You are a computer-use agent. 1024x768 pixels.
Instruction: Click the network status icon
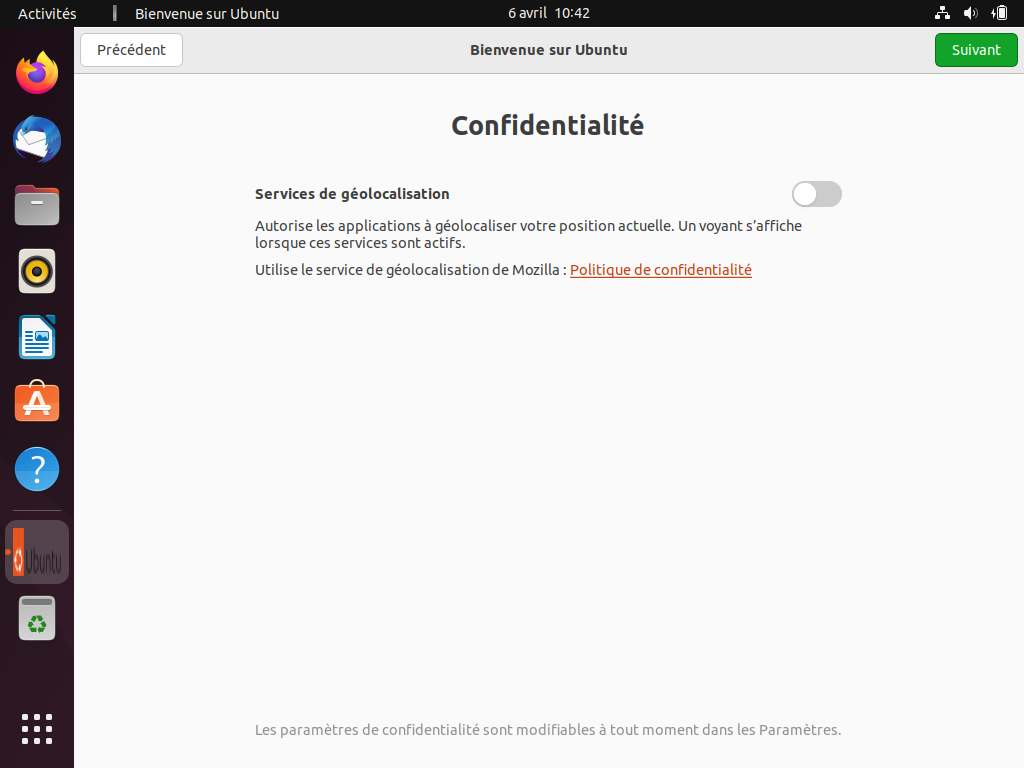coord(942,13)
